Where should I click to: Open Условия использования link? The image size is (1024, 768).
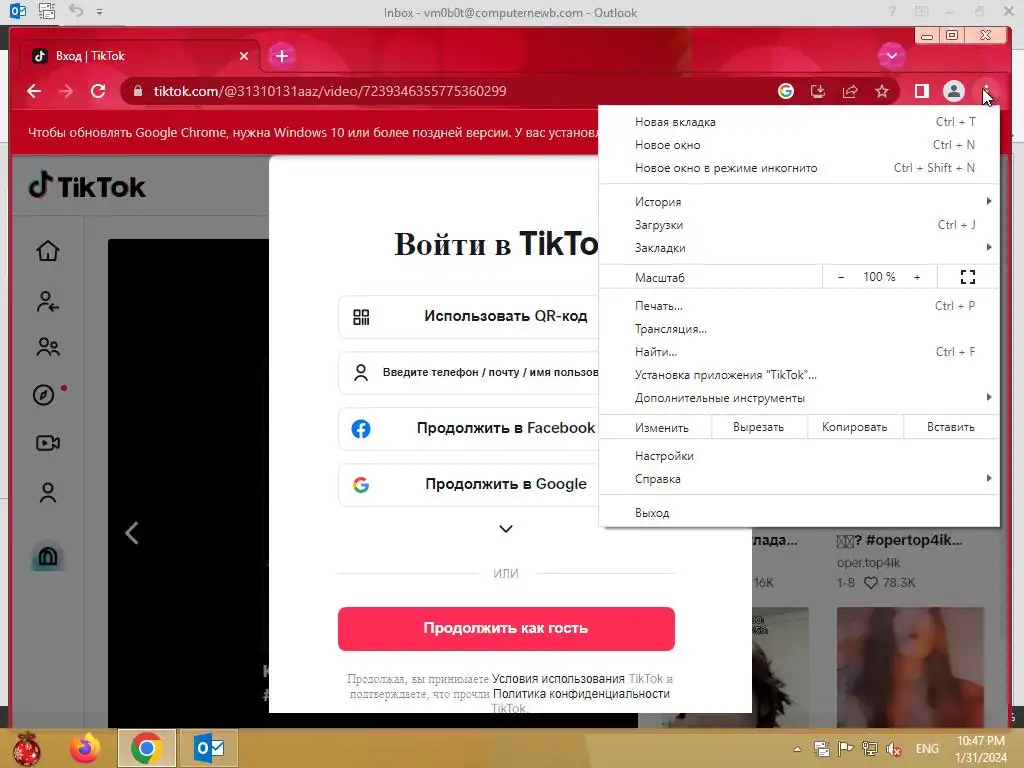pos(558,679)
